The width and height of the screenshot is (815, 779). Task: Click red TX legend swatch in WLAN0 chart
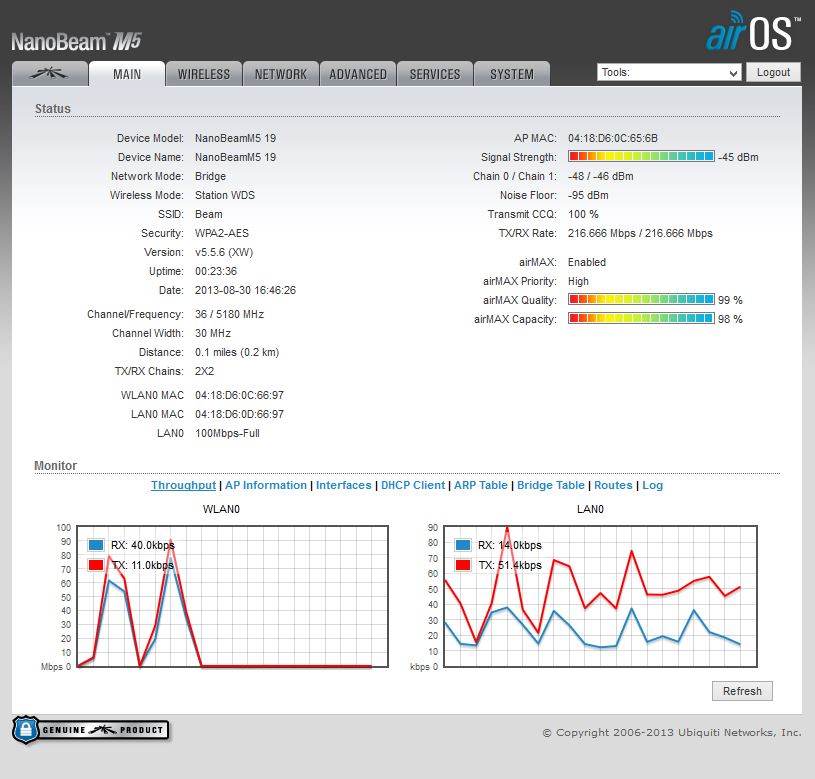coord(96,565)
